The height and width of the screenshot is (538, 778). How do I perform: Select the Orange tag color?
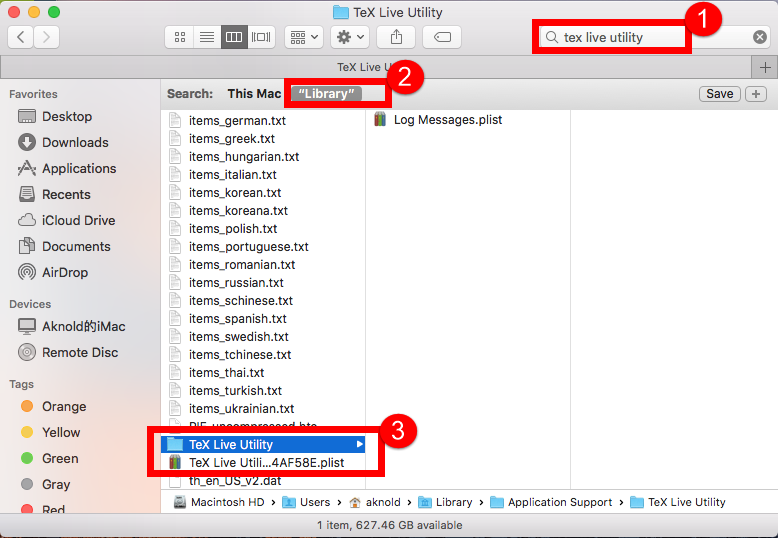coord(64,406)
